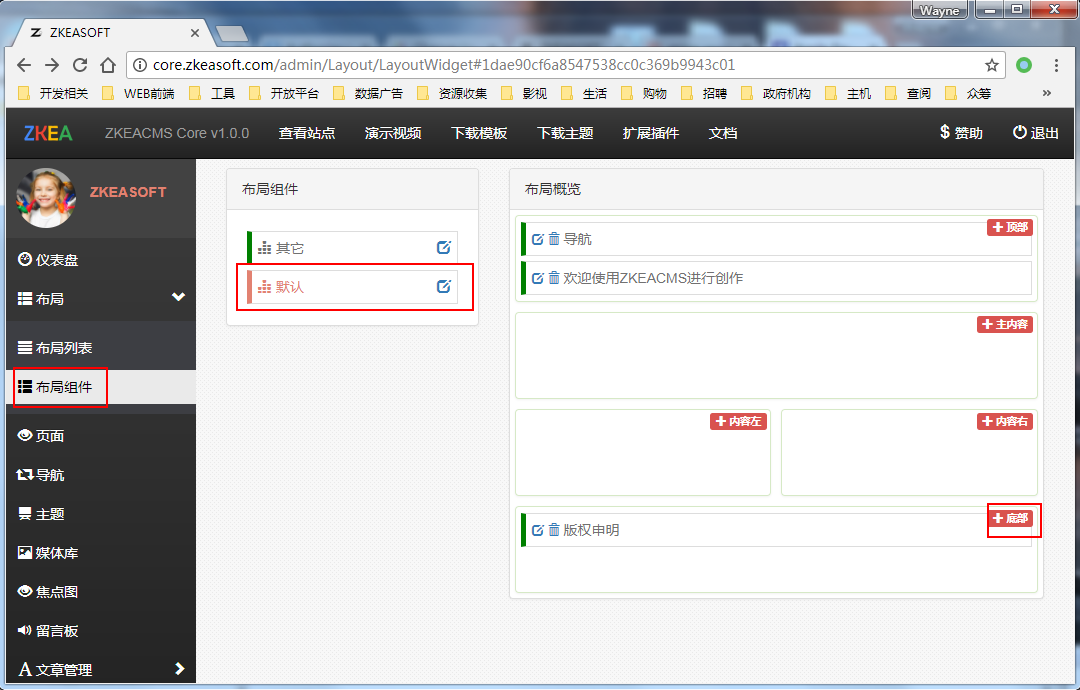Screen dimensions: 1080x690
Task: Edit the 导航 widget
Action: pyautogui.click(x=538, y=239)
